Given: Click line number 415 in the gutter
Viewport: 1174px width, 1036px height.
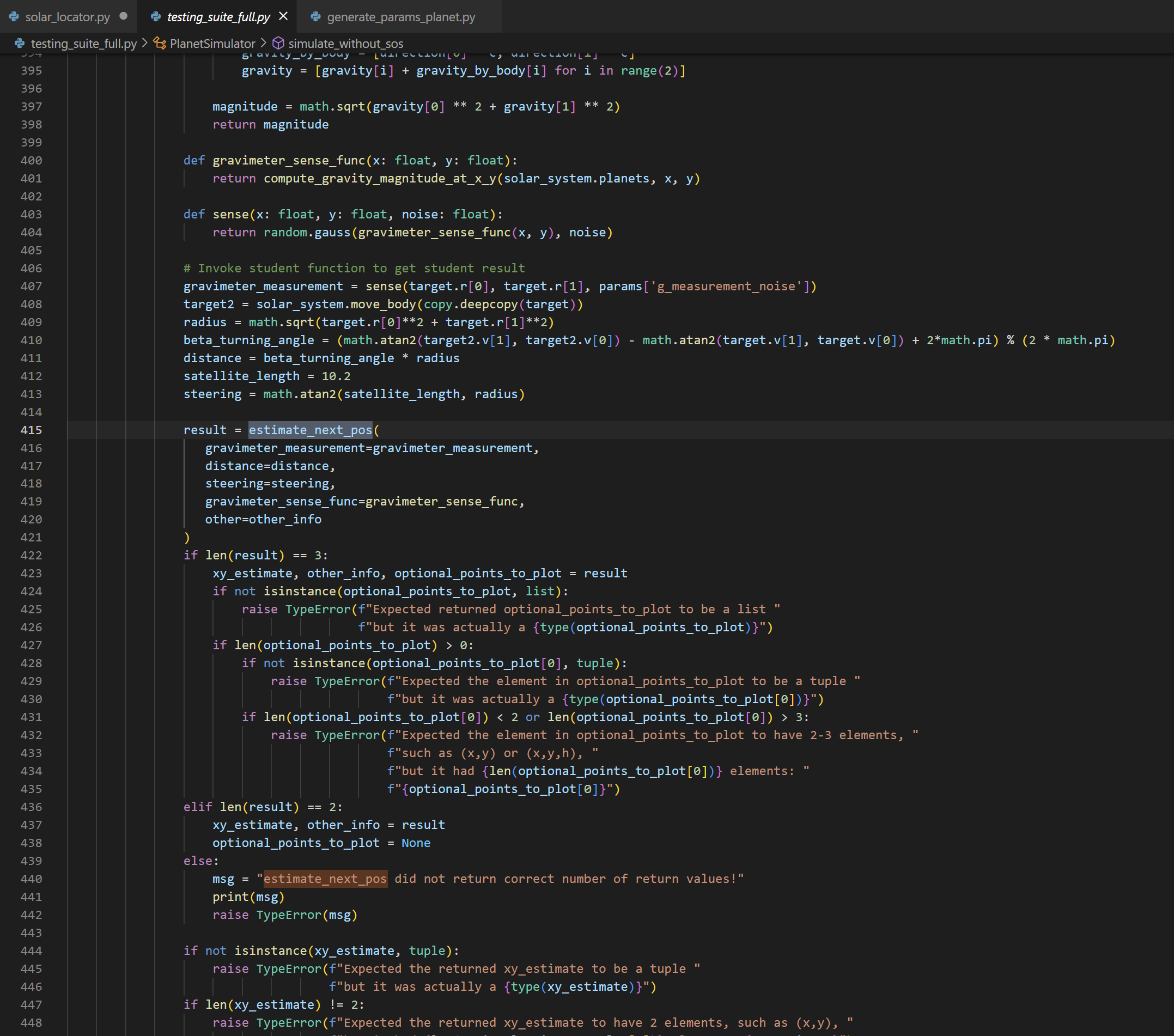Looking at the screenshot, I should [x=32, y=430].
